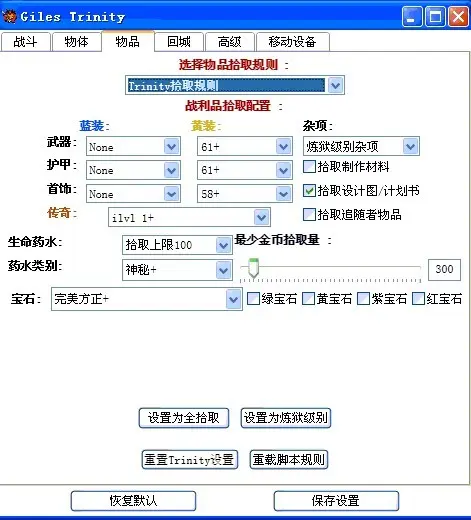Go to the 回城 tab

(179, 42)
